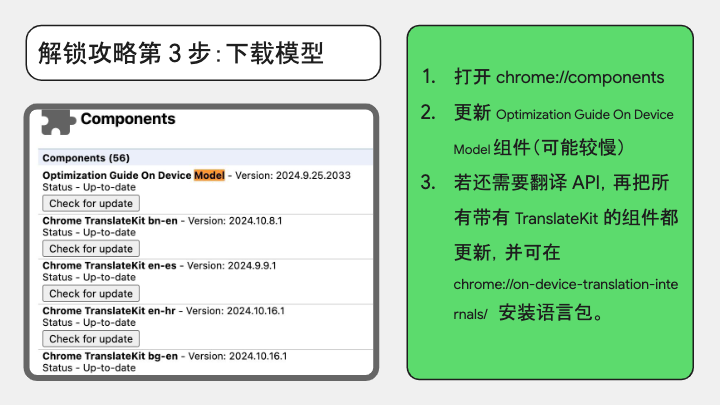Click 'chrome://on-device-translation-inte' URL text
This screenshot has height=405, width=720.
click(566, 285)
